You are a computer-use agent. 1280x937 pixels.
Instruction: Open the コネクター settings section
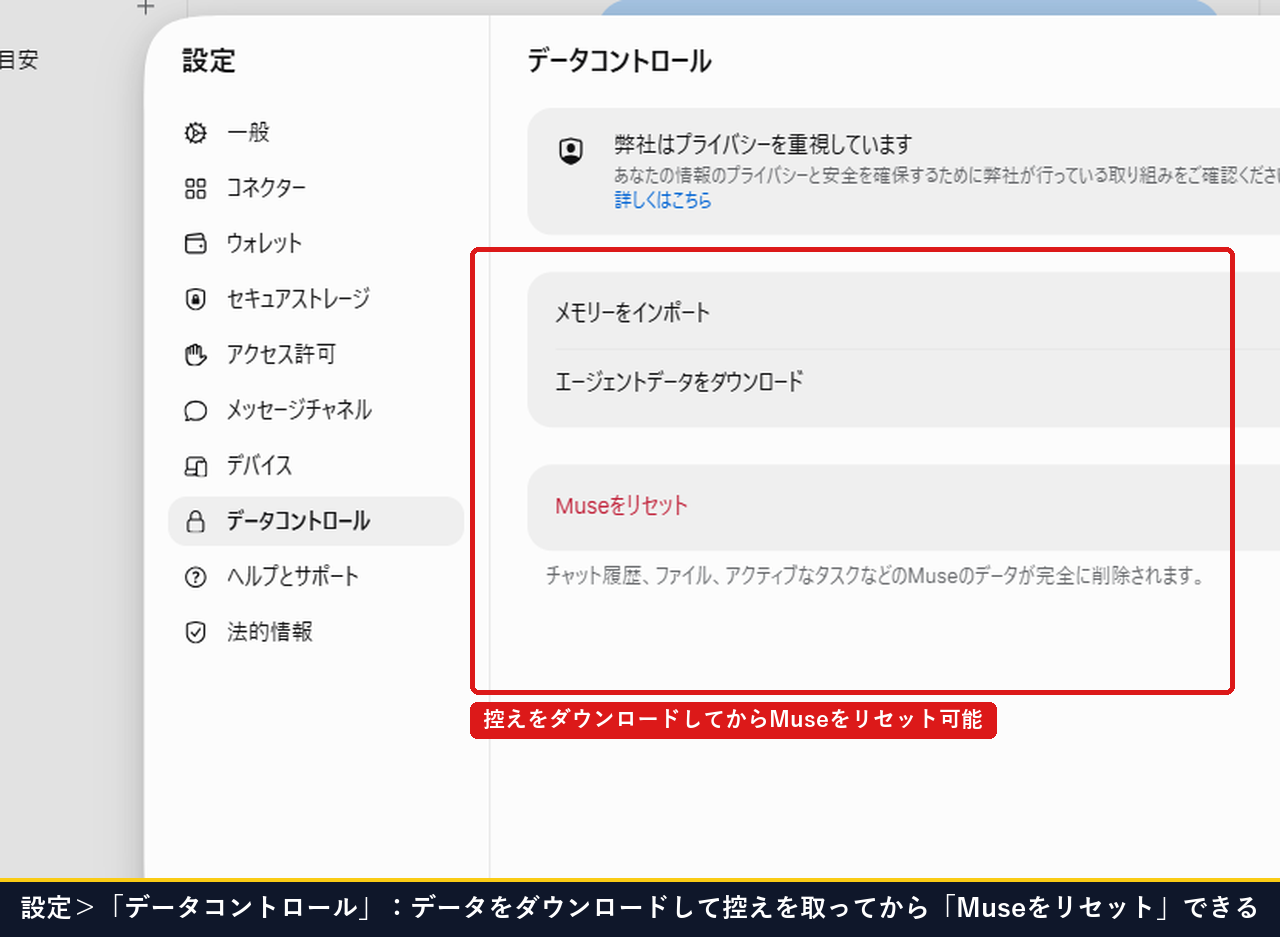coord(316,188)
